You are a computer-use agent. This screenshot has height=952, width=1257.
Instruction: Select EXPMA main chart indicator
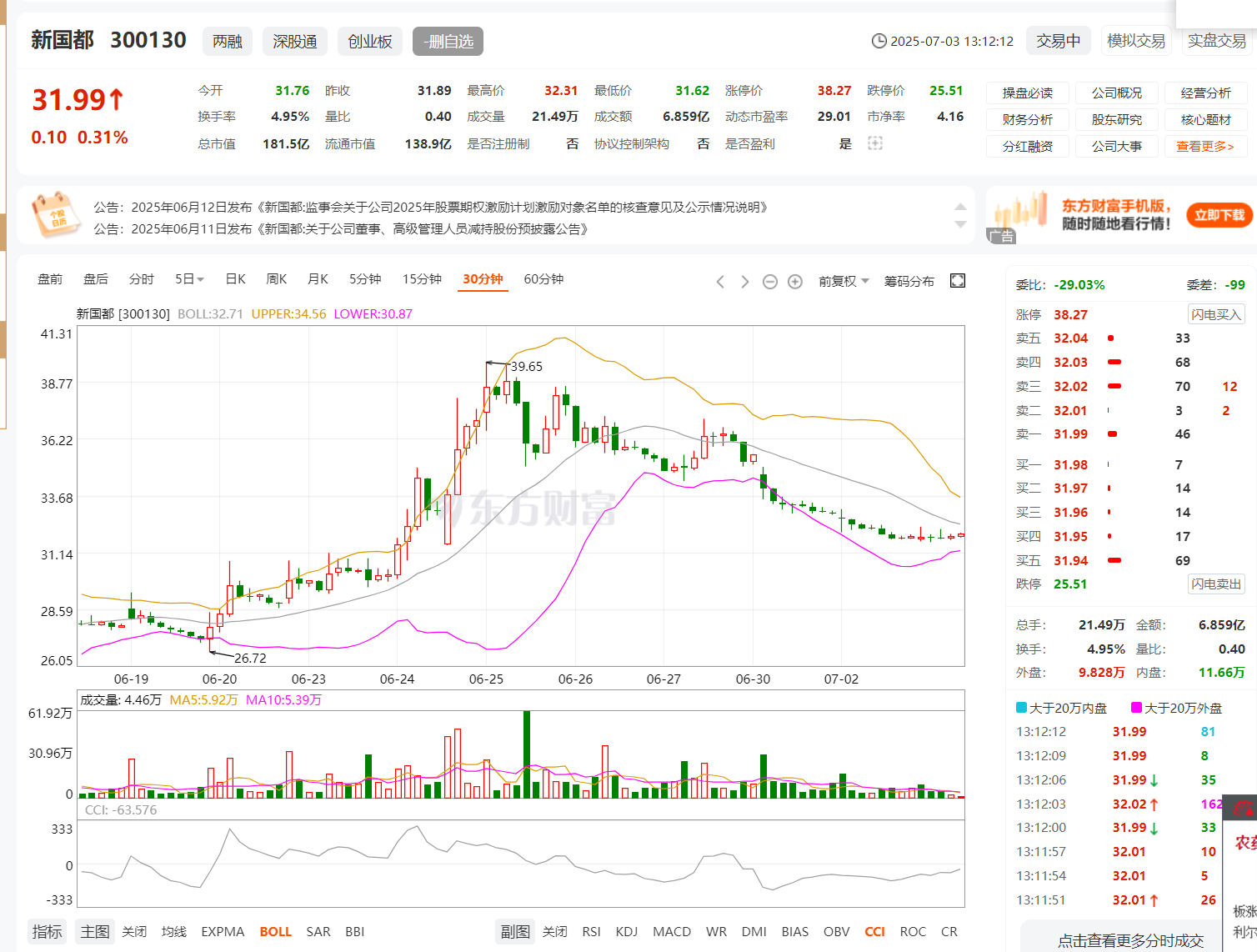point(223,932)
